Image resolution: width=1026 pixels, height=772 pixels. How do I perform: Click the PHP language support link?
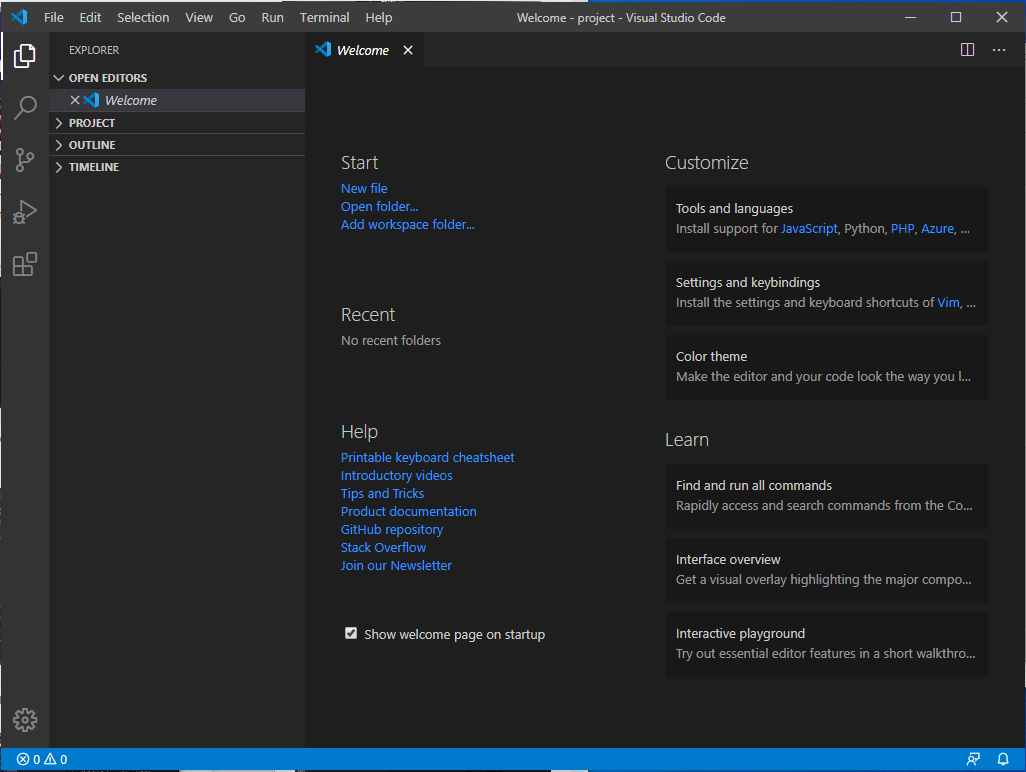[x=902, y=228]
